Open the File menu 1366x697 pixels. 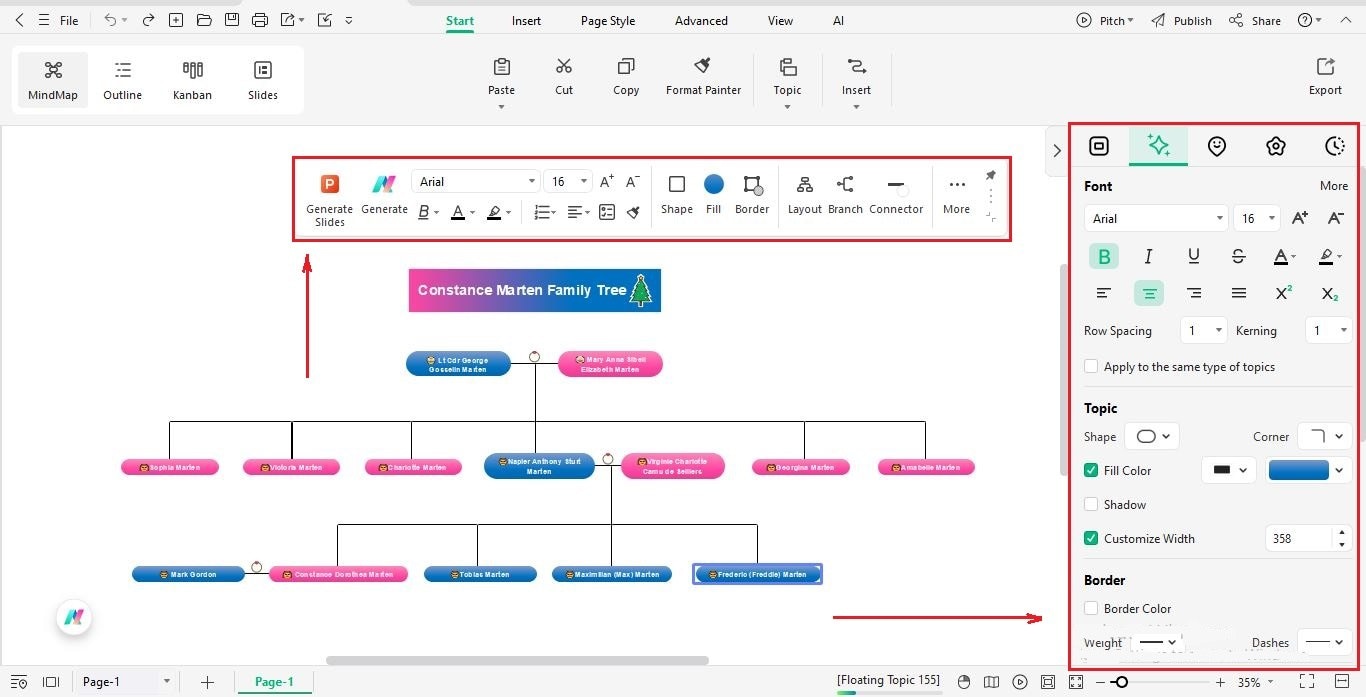[x=69, y=20]
